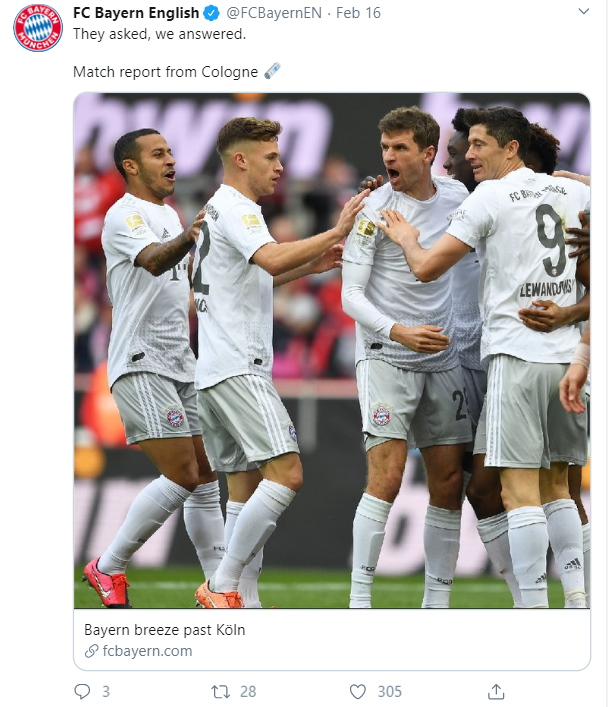Open the reply speech bubble icon

tap(82, 691)
